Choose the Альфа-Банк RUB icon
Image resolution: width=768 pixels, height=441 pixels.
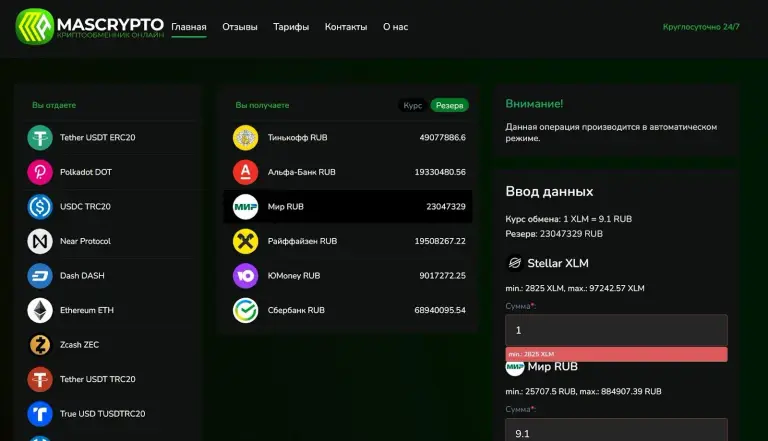tap(245, 172)
